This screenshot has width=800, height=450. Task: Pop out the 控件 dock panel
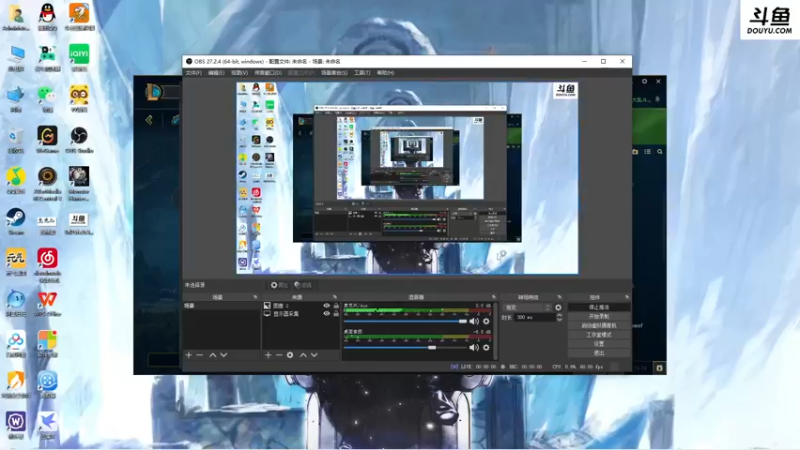pos(627,297)
